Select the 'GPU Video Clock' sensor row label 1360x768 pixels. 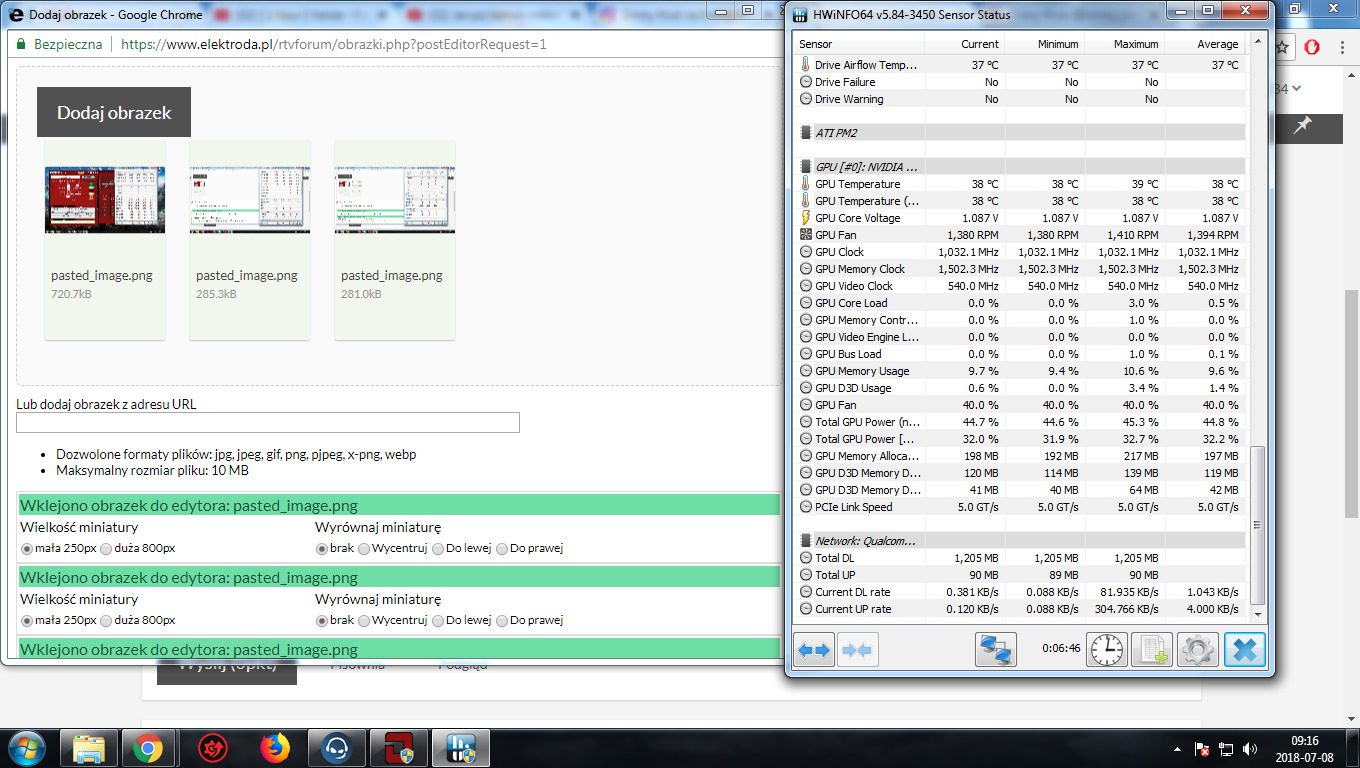pos(854,286)
